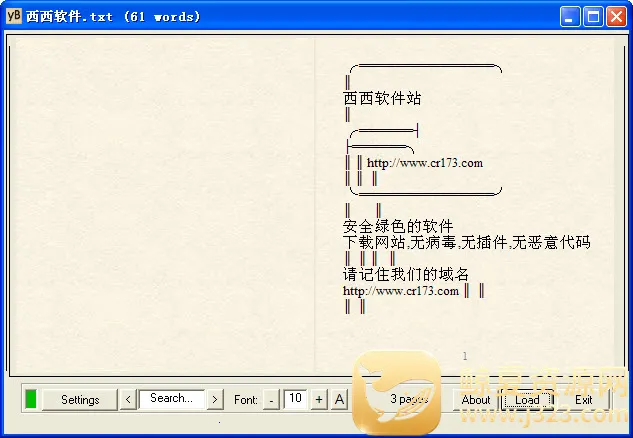This screenshot has width=633, height=438.
Task: Click inside the Search text box
Action: [171, 398]
